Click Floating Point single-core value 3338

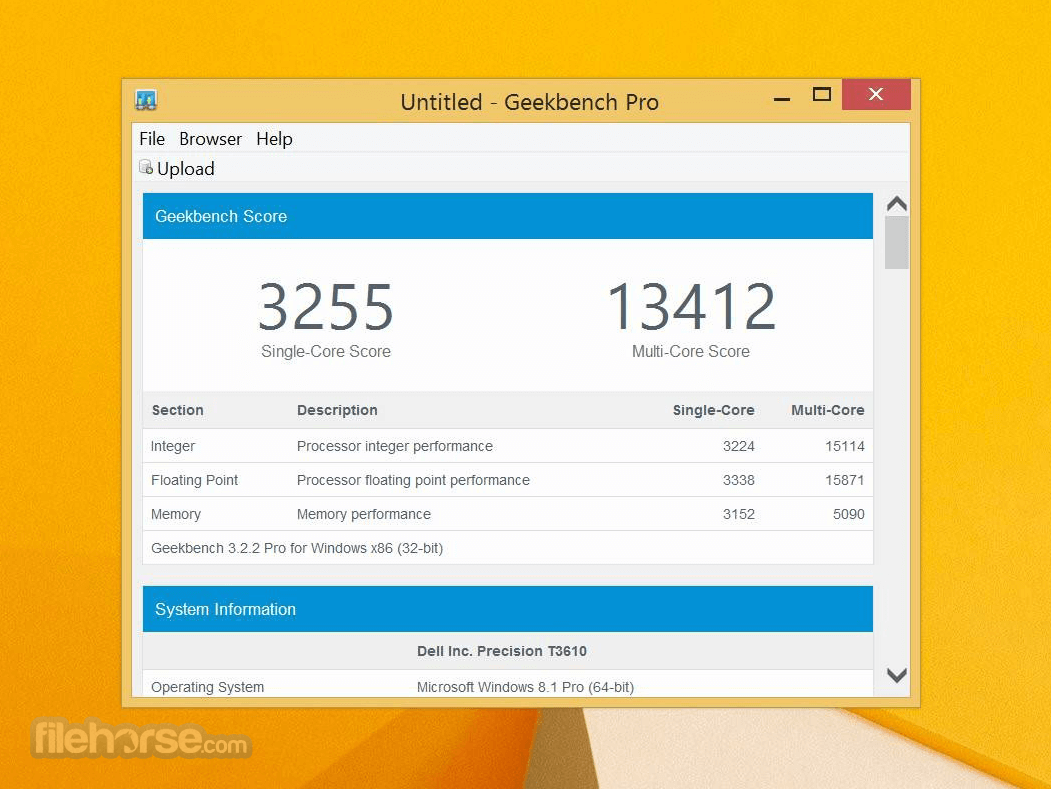pos(739,480)
